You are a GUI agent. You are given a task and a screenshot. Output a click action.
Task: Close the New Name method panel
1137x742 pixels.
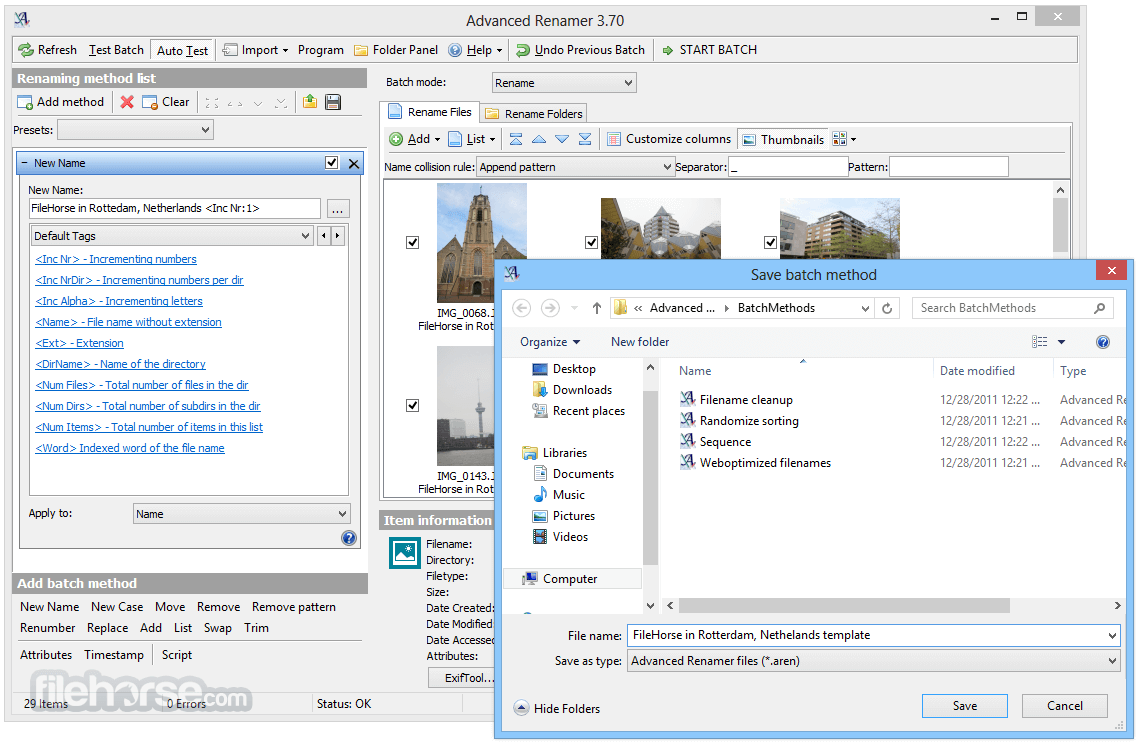[354, 163]
